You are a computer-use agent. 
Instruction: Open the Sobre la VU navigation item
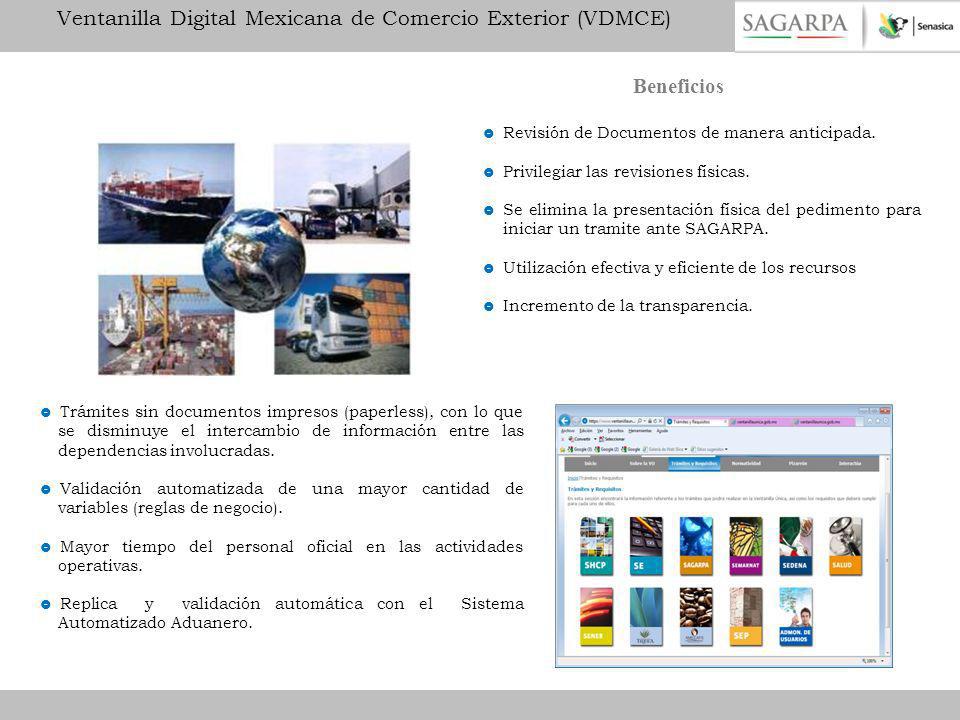point(642,463)
